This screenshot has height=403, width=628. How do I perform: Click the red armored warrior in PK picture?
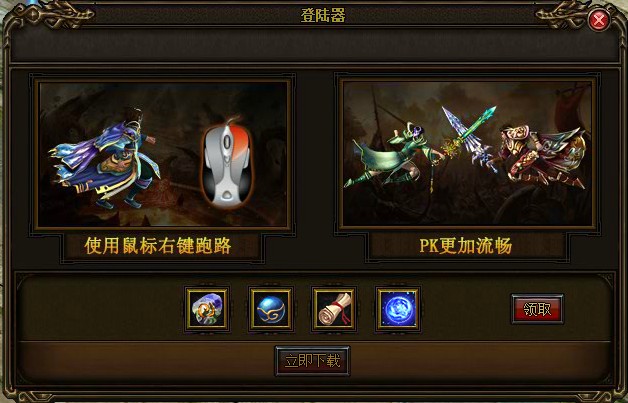point(541,156)
